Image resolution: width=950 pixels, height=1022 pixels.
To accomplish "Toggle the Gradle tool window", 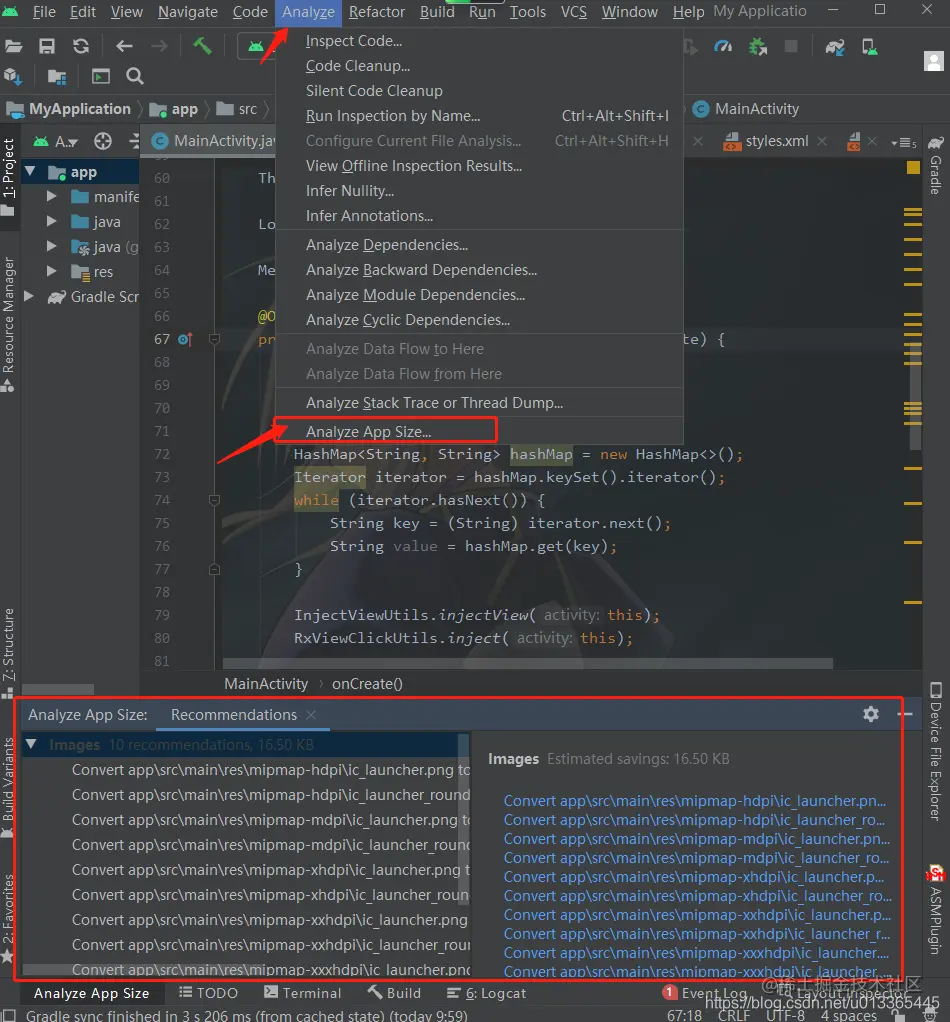I will point(936,166).
